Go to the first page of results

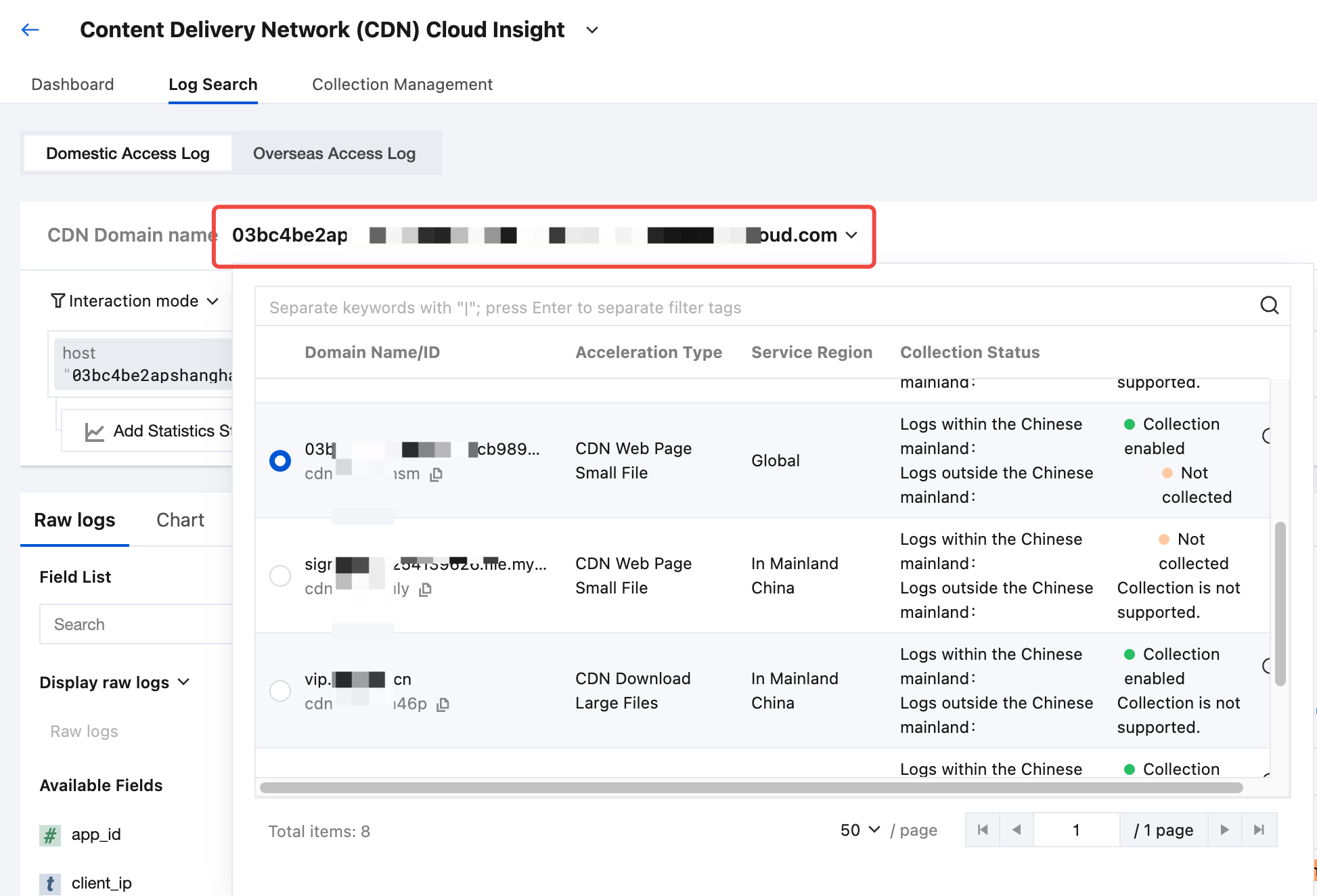(983, 830)
